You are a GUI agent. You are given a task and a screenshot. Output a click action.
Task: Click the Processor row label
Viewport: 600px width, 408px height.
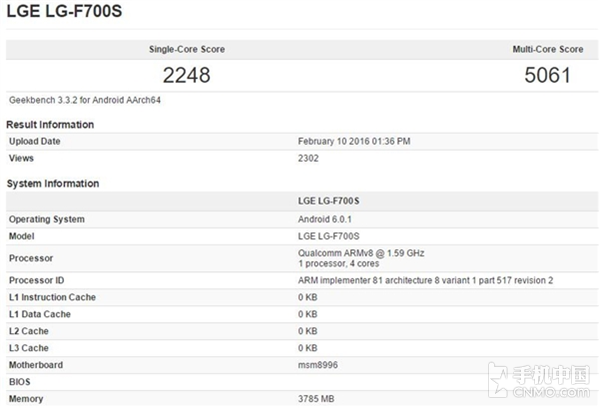[x=31, y=258]
